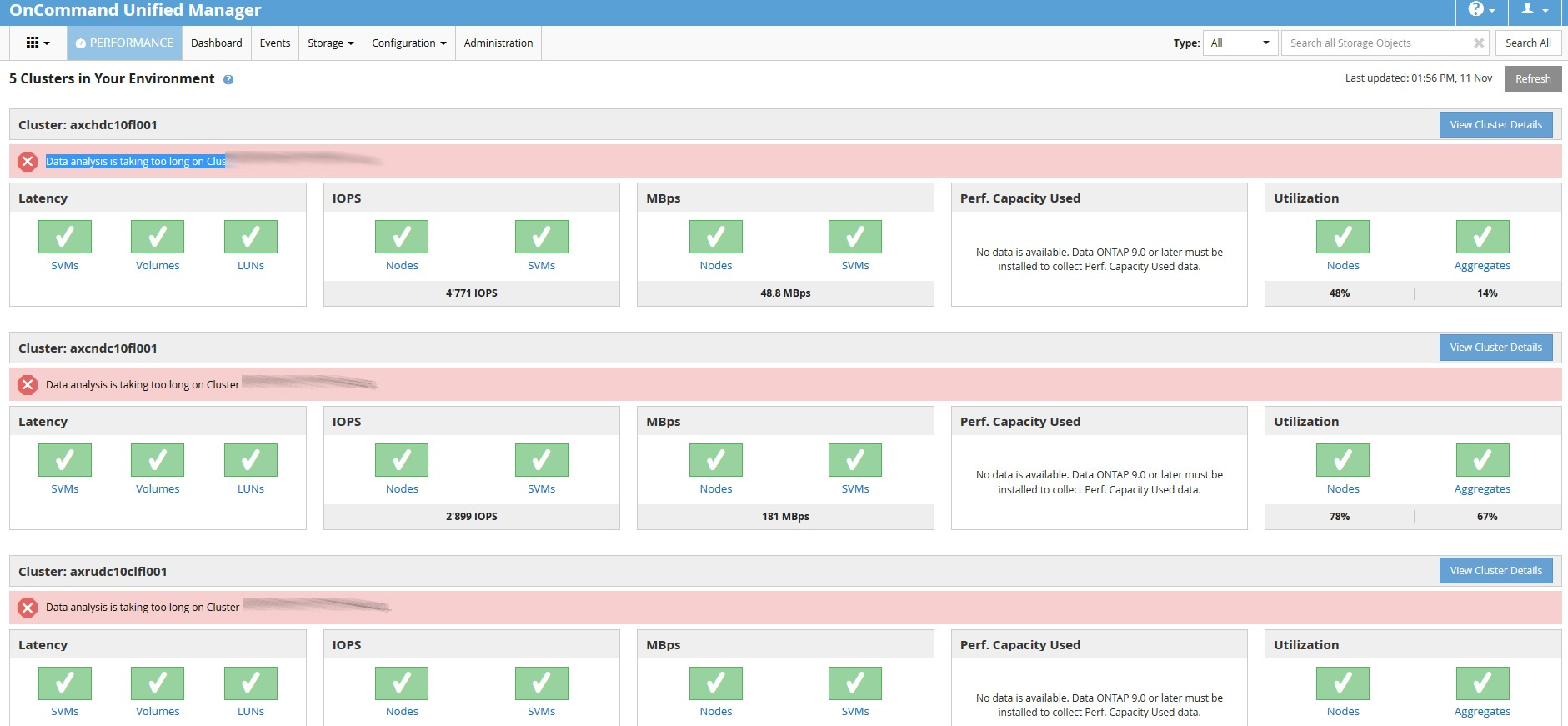Open the Administration menu item
The image size is (1568, 726).
point(498,43)
